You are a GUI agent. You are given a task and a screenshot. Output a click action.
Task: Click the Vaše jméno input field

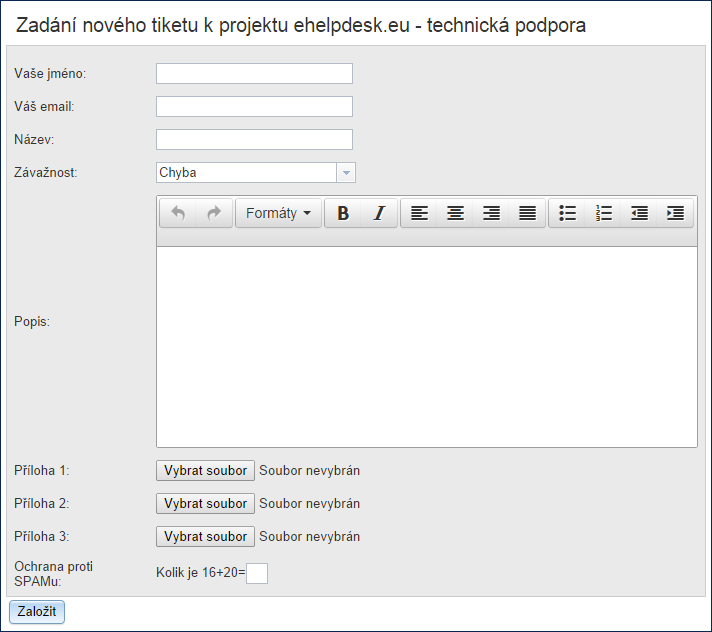tap(254, 74)
